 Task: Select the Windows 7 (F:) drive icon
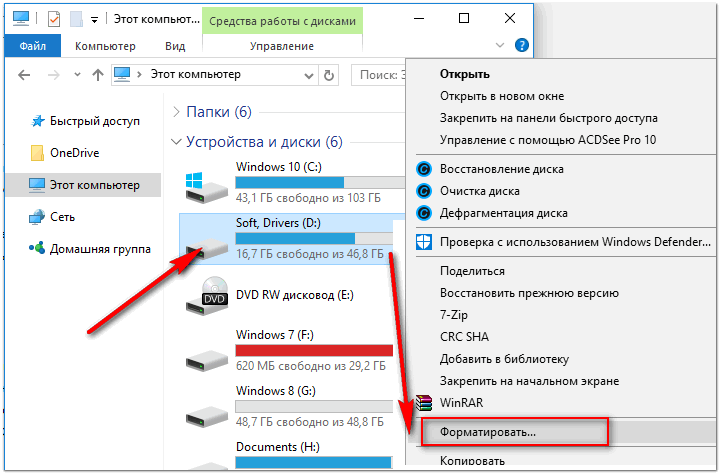click(206, 361)
